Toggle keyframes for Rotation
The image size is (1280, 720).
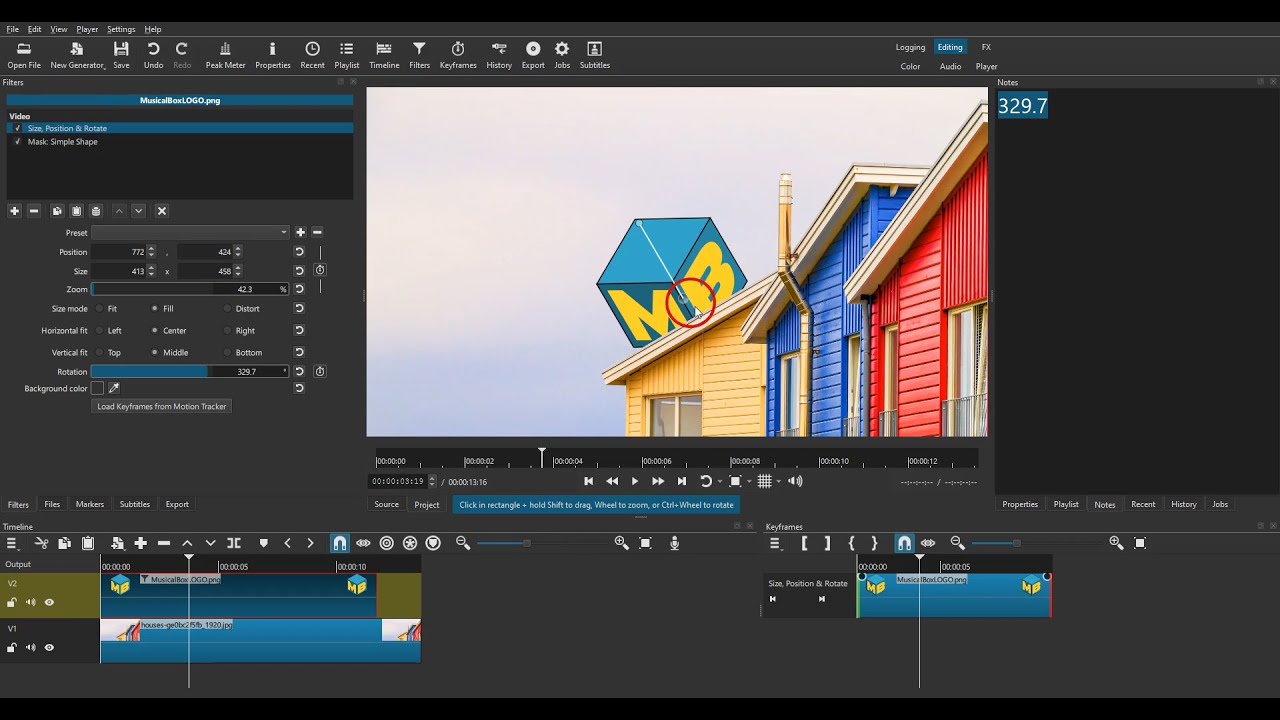pos(320,371)
